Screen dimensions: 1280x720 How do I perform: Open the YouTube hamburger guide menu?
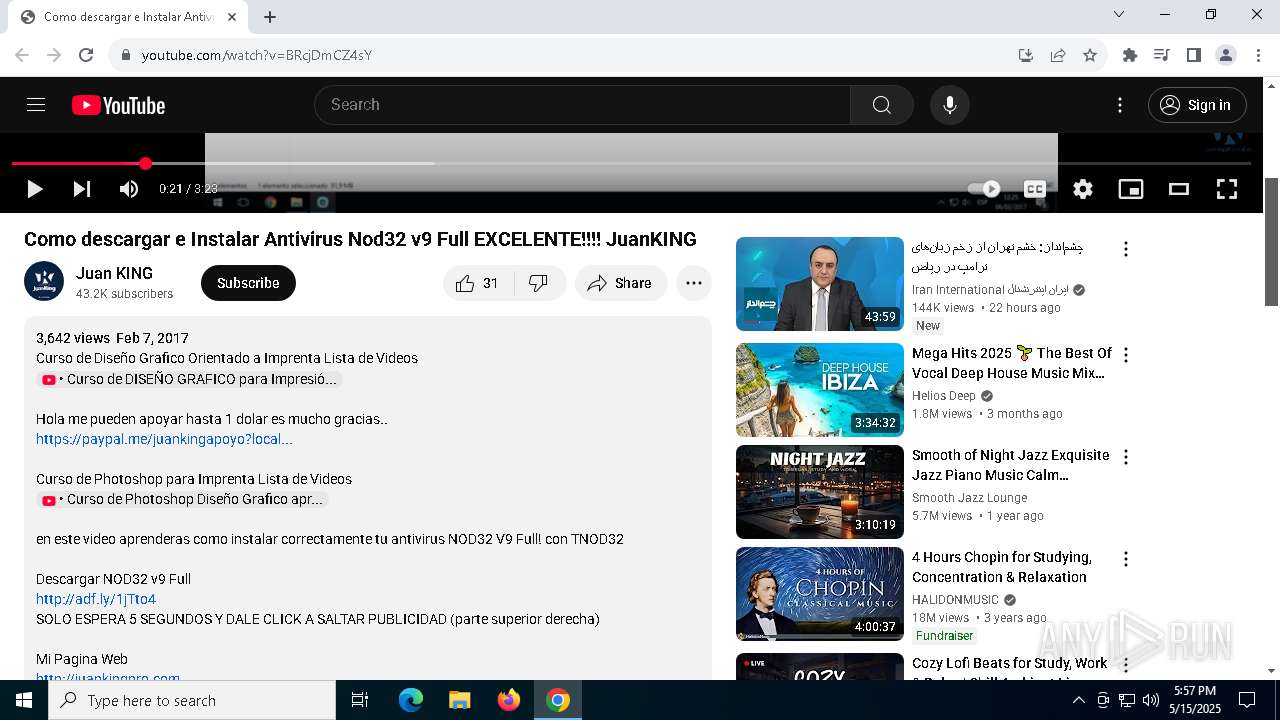(36, 105)
